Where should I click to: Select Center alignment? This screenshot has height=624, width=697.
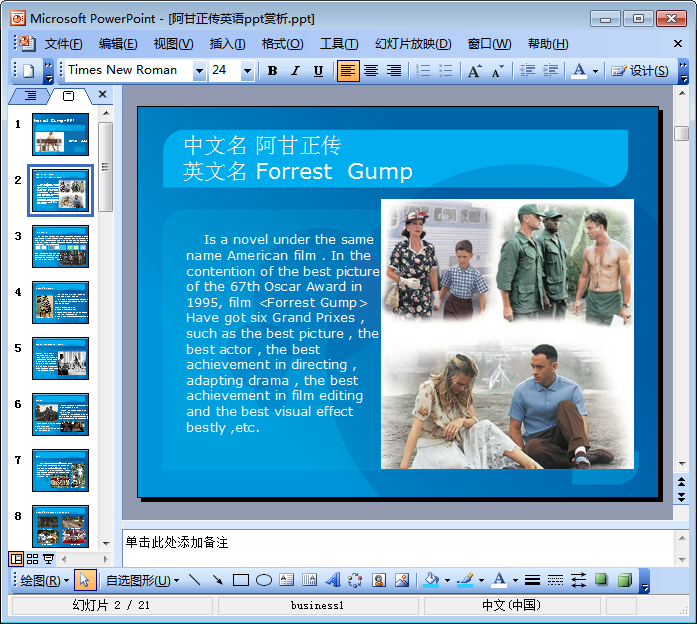(x=371, y=71)
